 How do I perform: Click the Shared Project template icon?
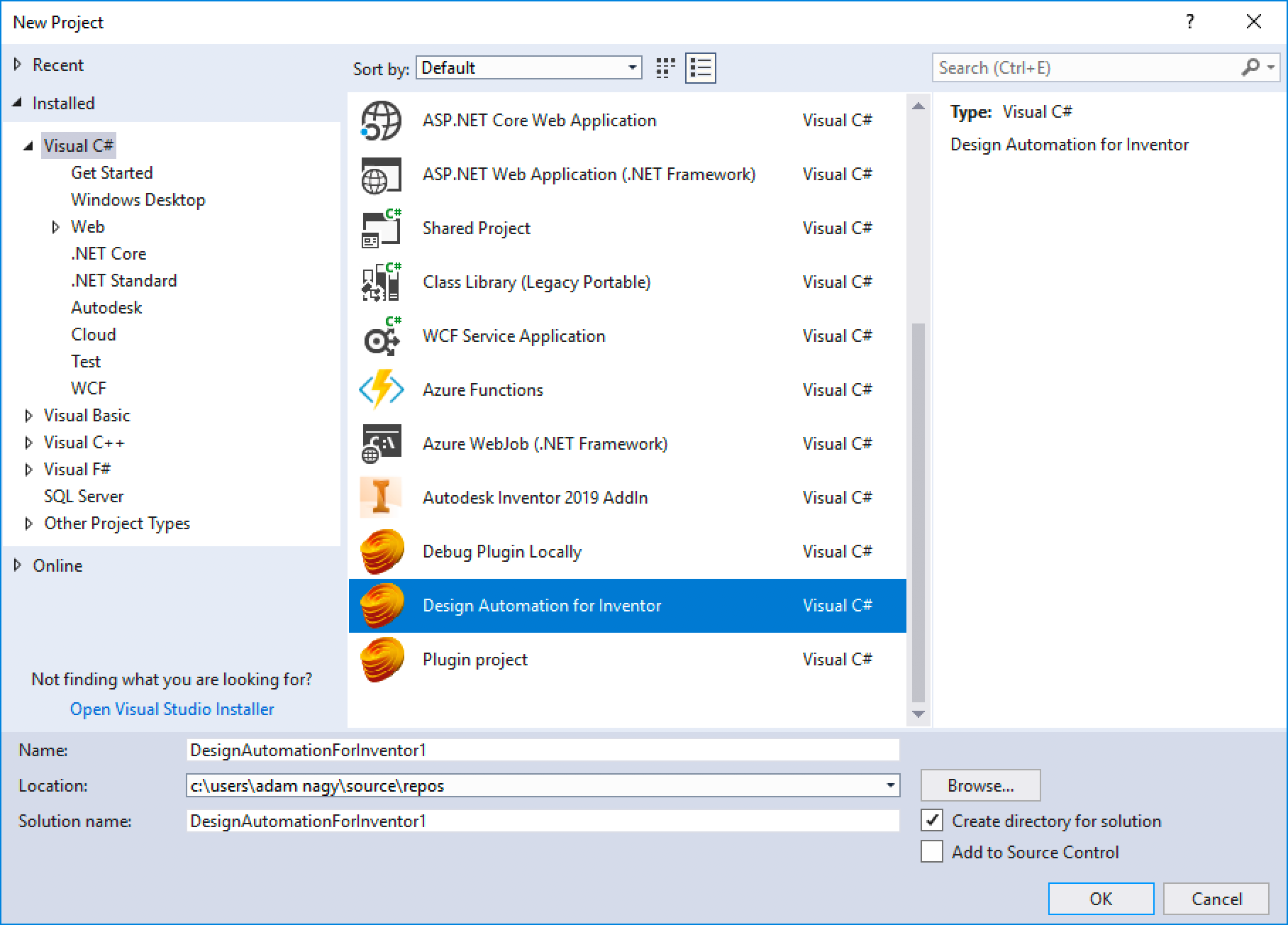click(x=382, y=228)
